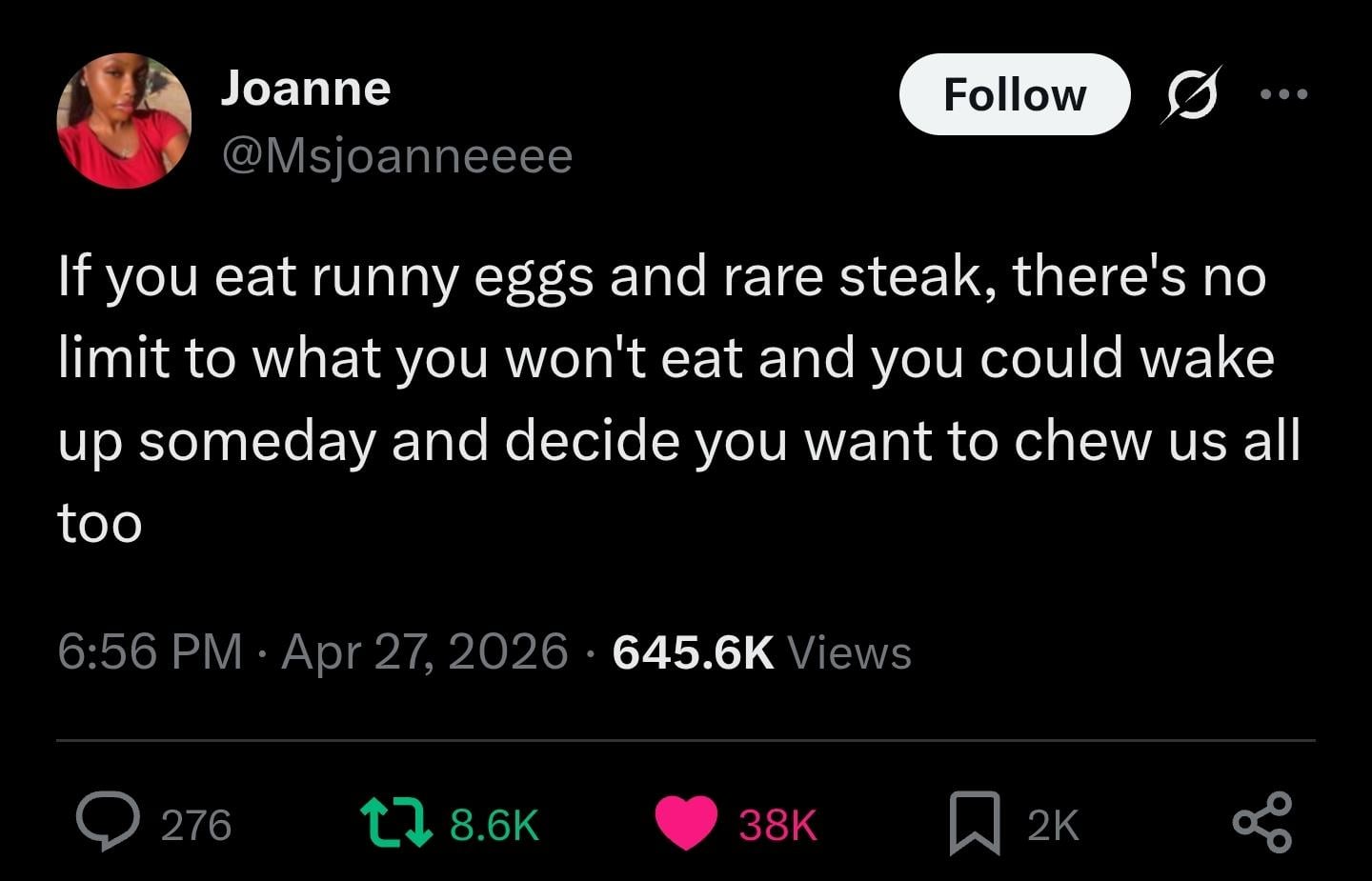
Task: Click the 8.6K reposts count
Action: pyautogui.click(x=494, y=825)
